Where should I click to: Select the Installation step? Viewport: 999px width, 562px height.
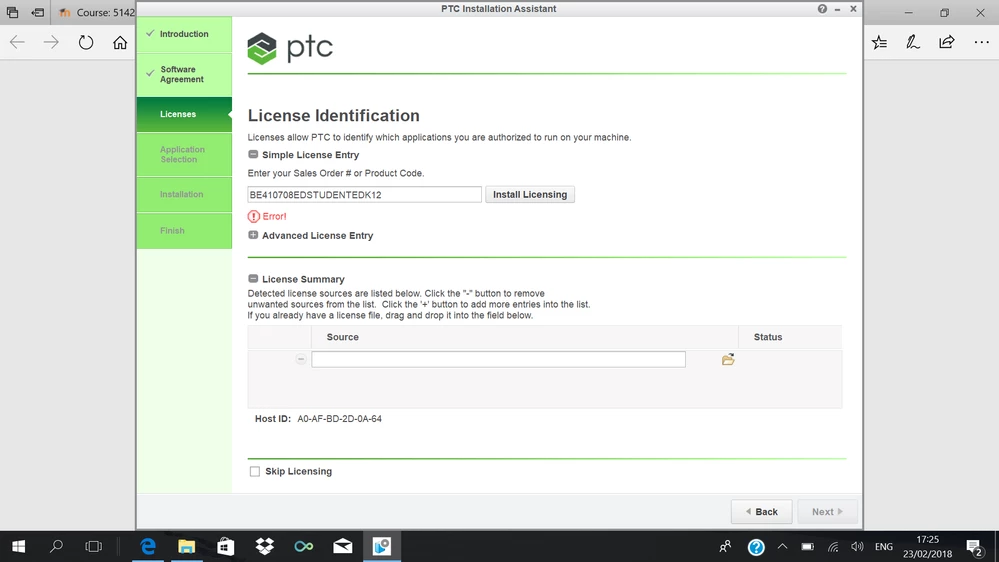pyautogui.click(x=184, y=194)
